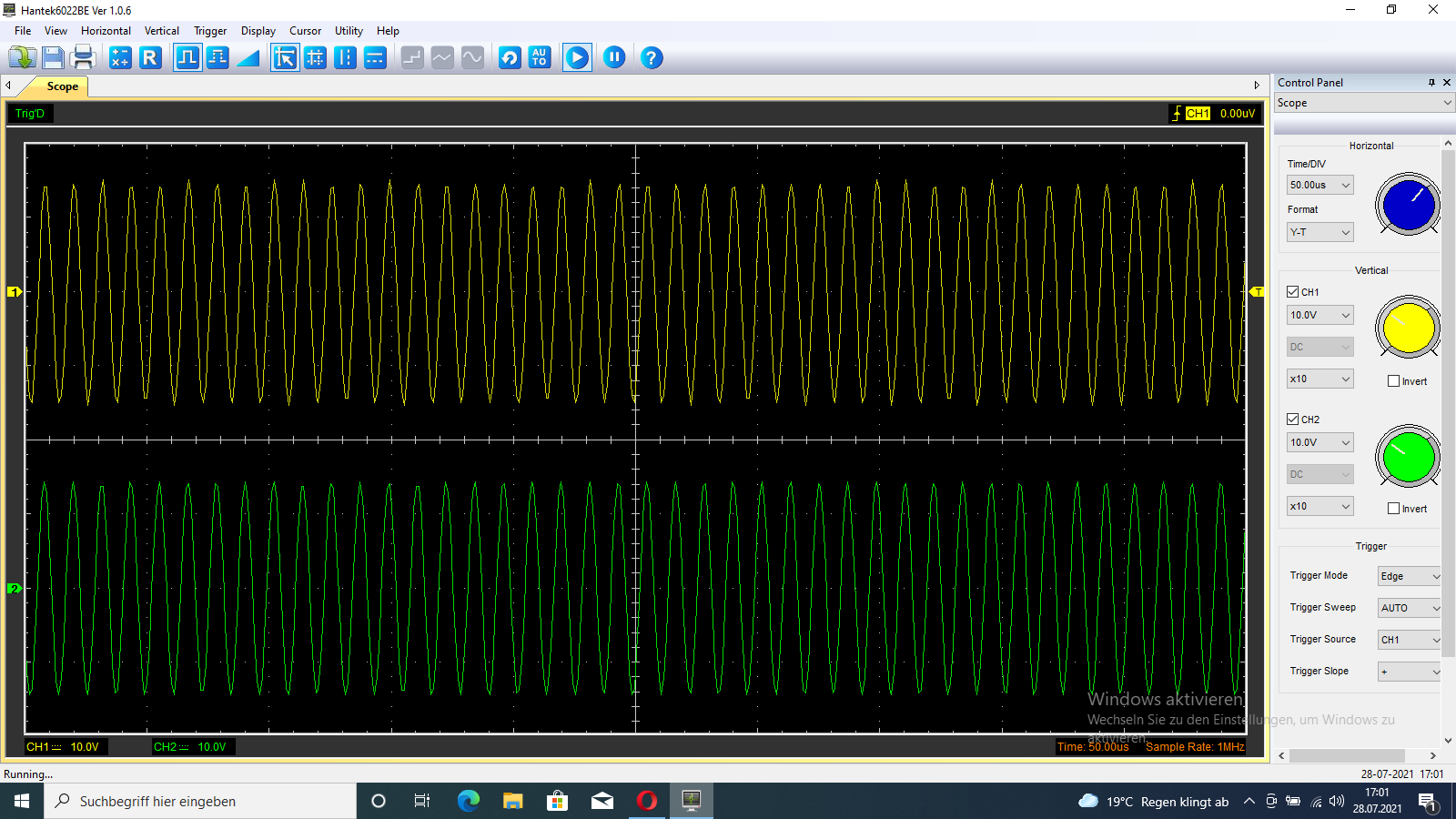
Task: Click the R reference waveform icon
Action: pyautogui.click(x=150, y=58)
